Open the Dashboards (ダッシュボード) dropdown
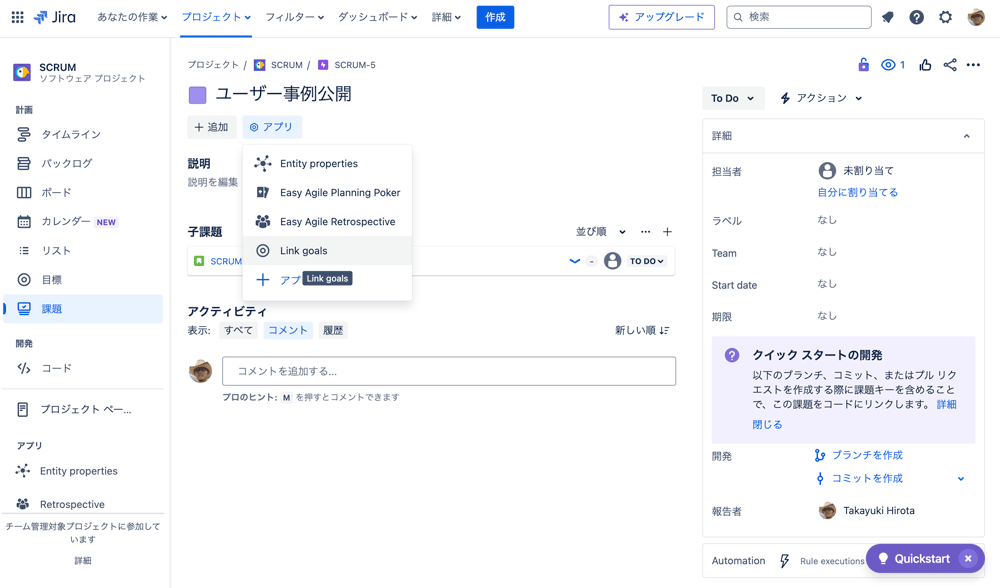Screen dimensions: 1000x588 pyautogui.click(x=378, y=17)
